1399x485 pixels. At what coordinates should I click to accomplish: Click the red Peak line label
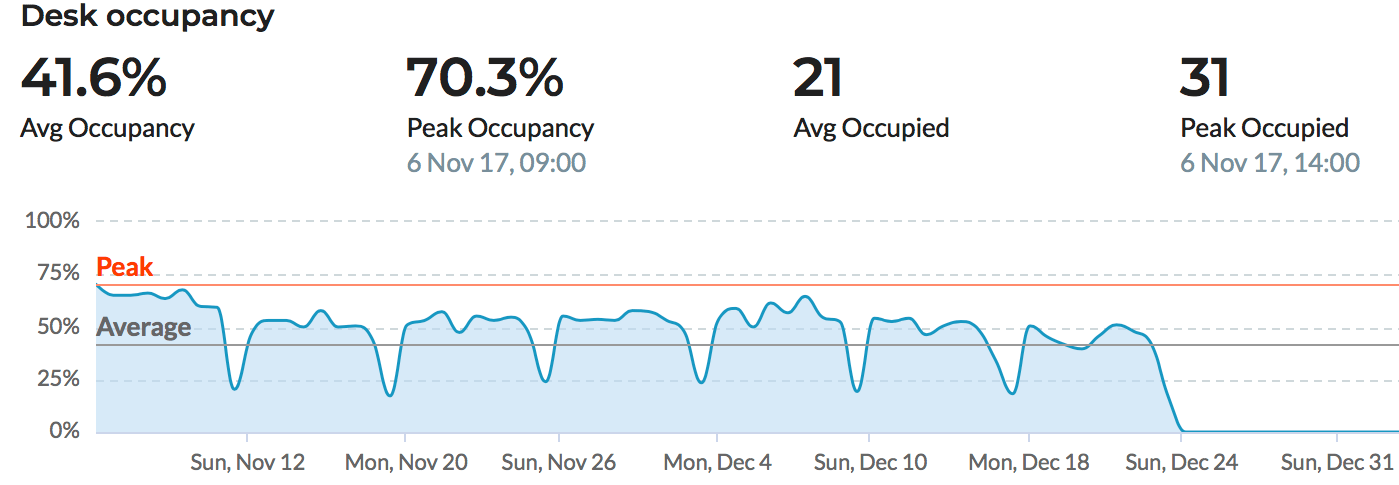pyautogui.click(x=125, y=267)
